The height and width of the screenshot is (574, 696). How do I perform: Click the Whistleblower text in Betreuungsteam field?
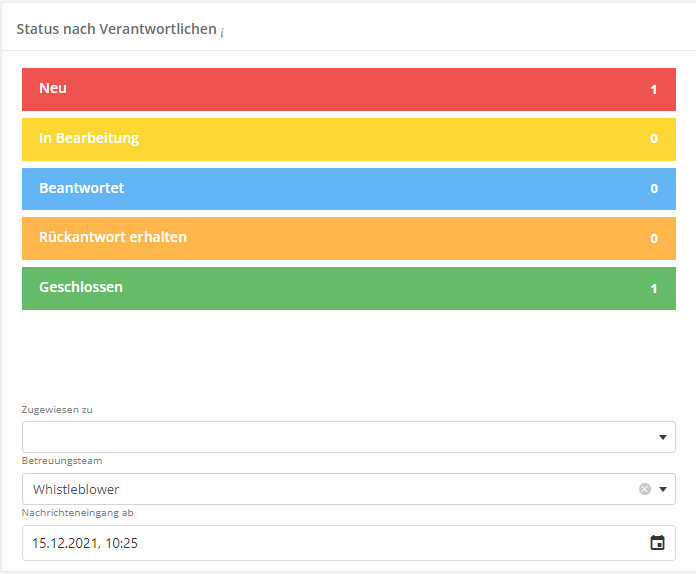coord(76,489)
